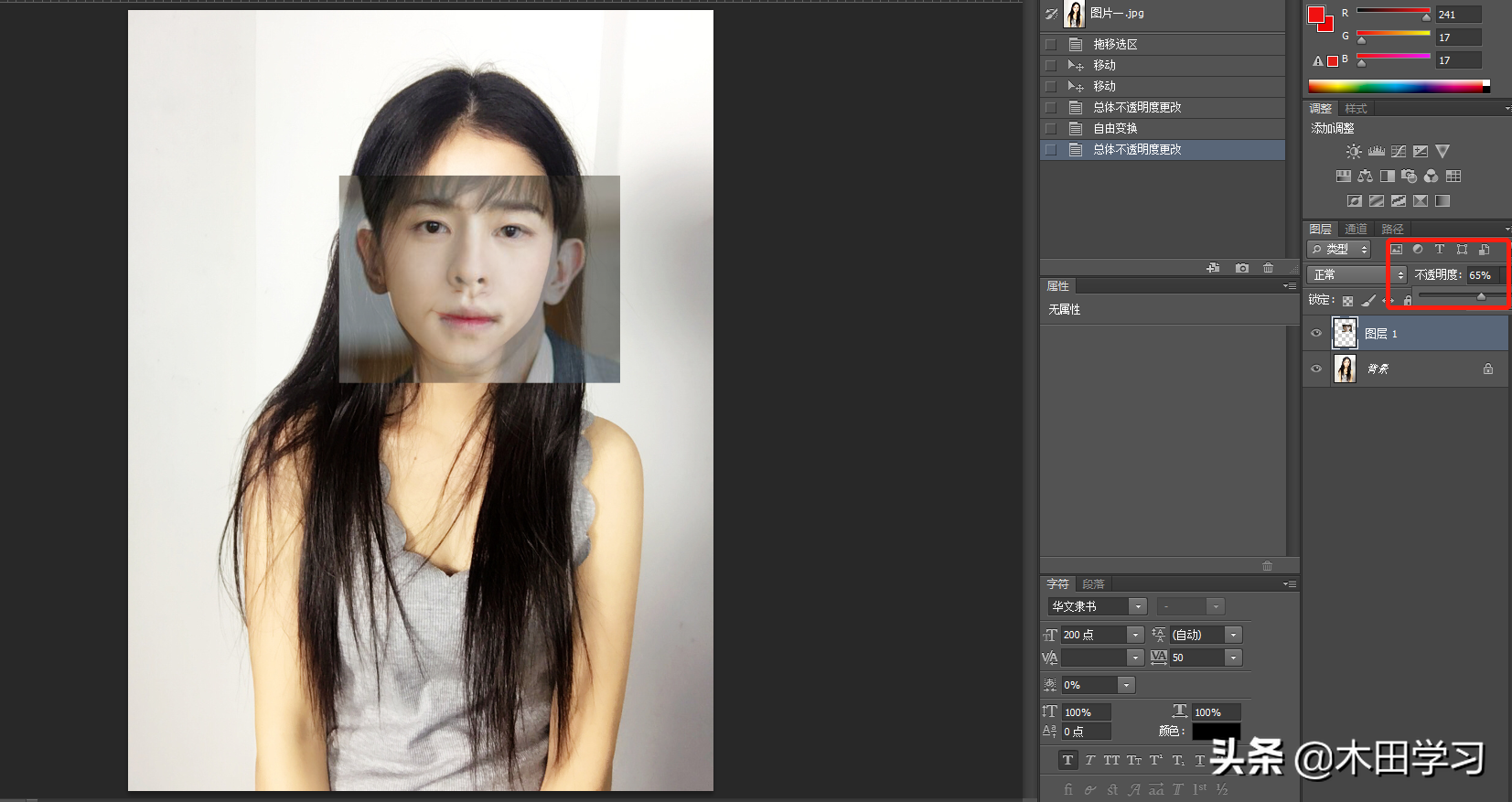Enable Faux Bold in Character panel

[x=1067, y=760]
